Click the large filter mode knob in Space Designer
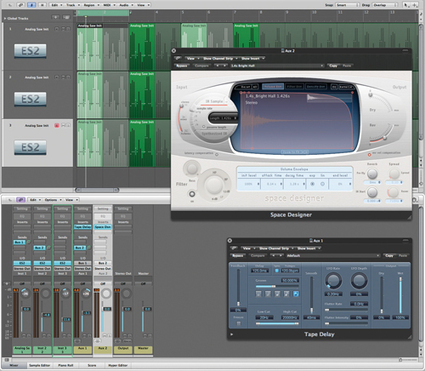 (x=214, y=184)
